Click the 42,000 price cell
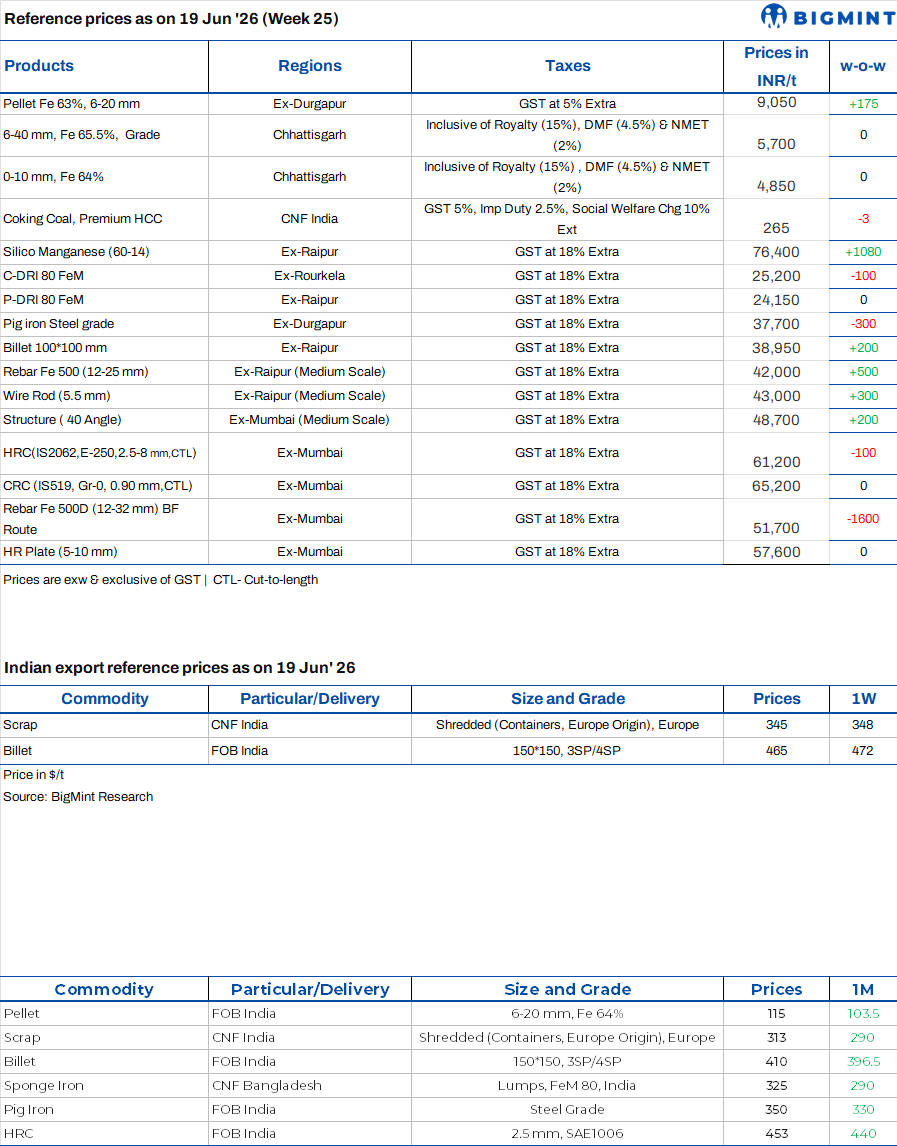The image size is (897, 1146). (776, 373)
